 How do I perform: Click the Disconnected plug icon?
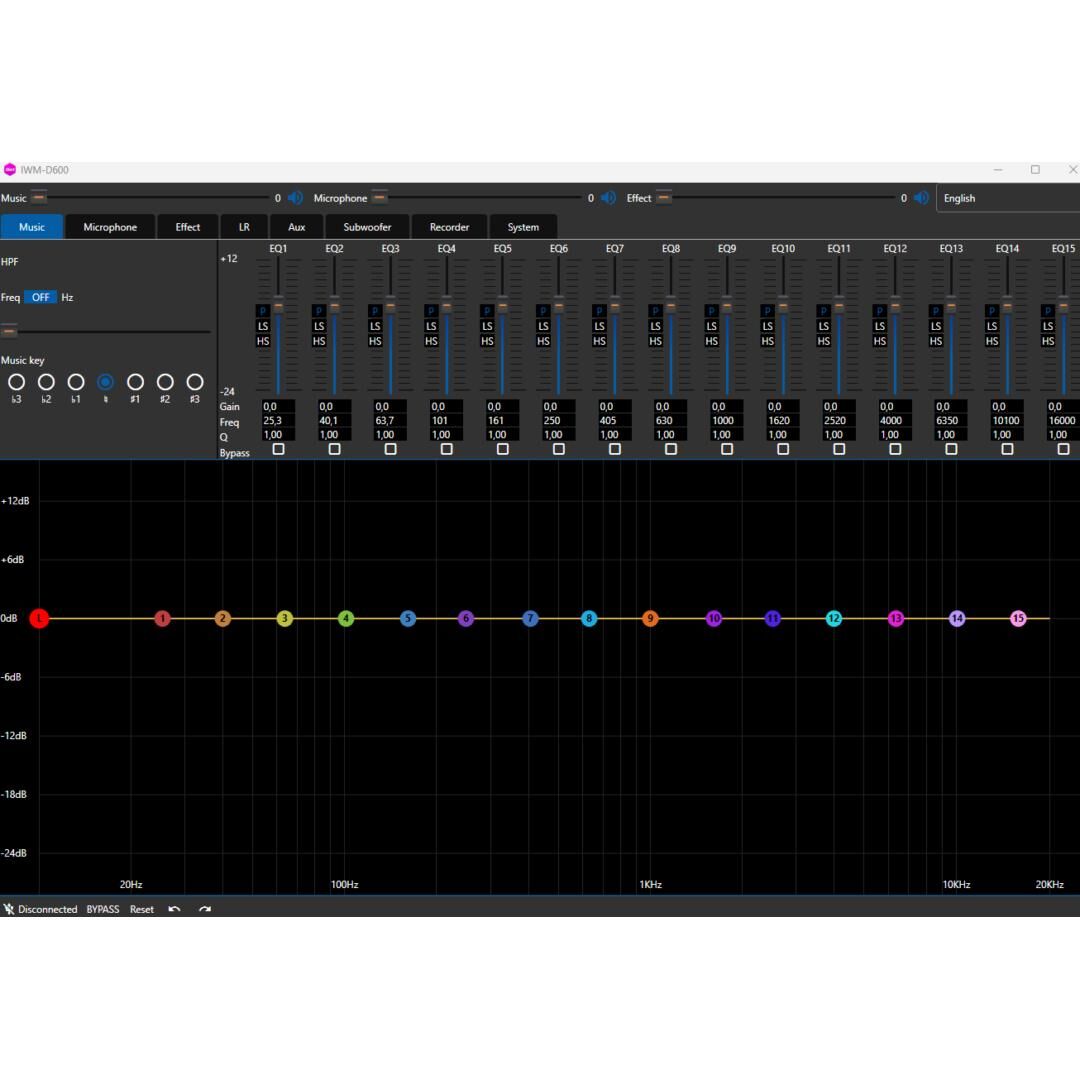click(x=9, y=909)
